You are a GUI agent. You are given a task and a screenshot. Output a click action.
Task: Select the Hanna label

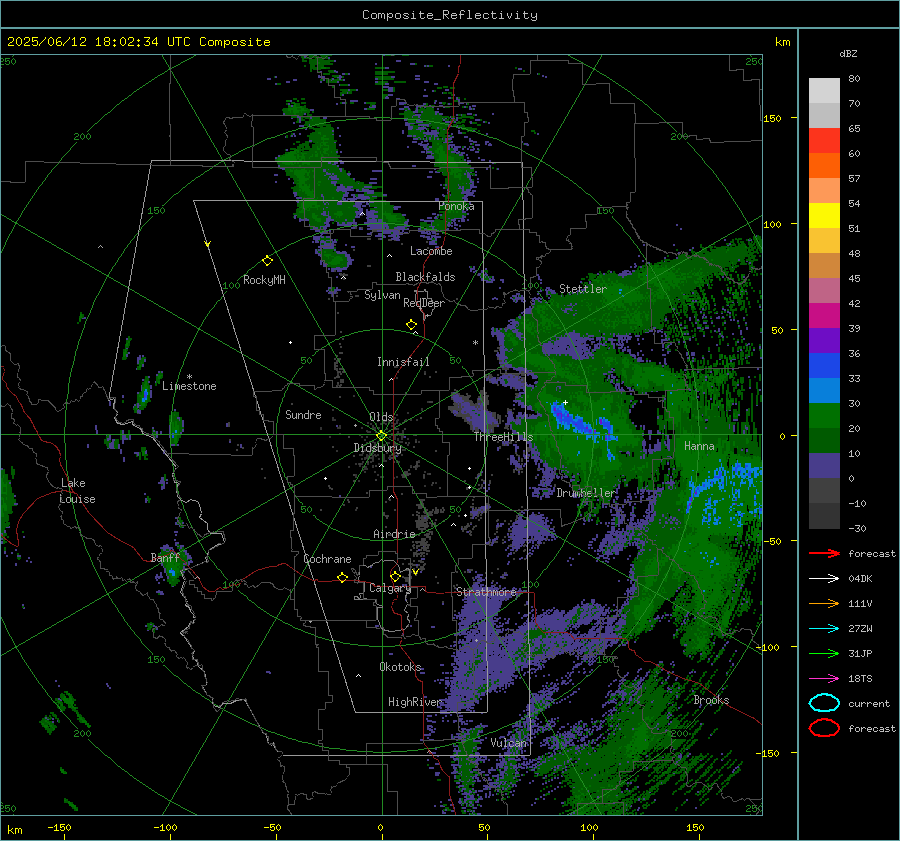(699, 446)
